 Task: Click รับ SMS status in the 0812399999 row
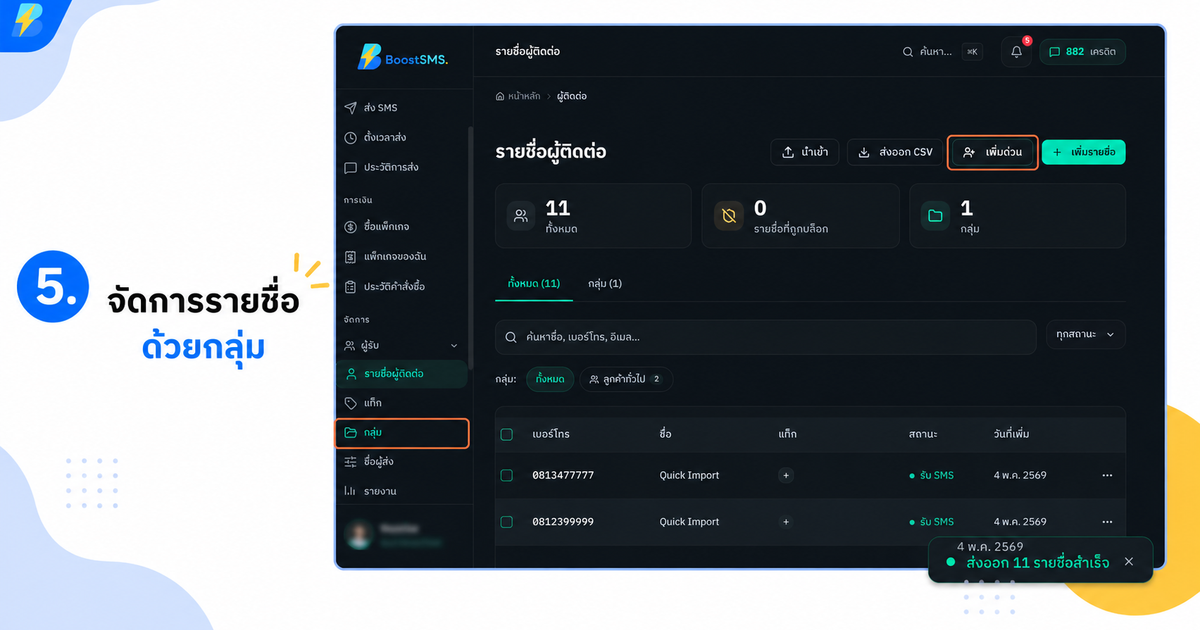click(x=931, y=522)
